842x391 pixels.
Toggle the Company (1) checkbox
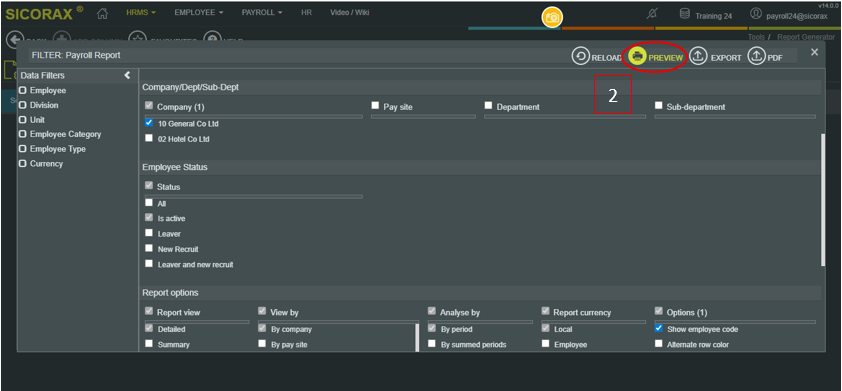tap(149, 106)
